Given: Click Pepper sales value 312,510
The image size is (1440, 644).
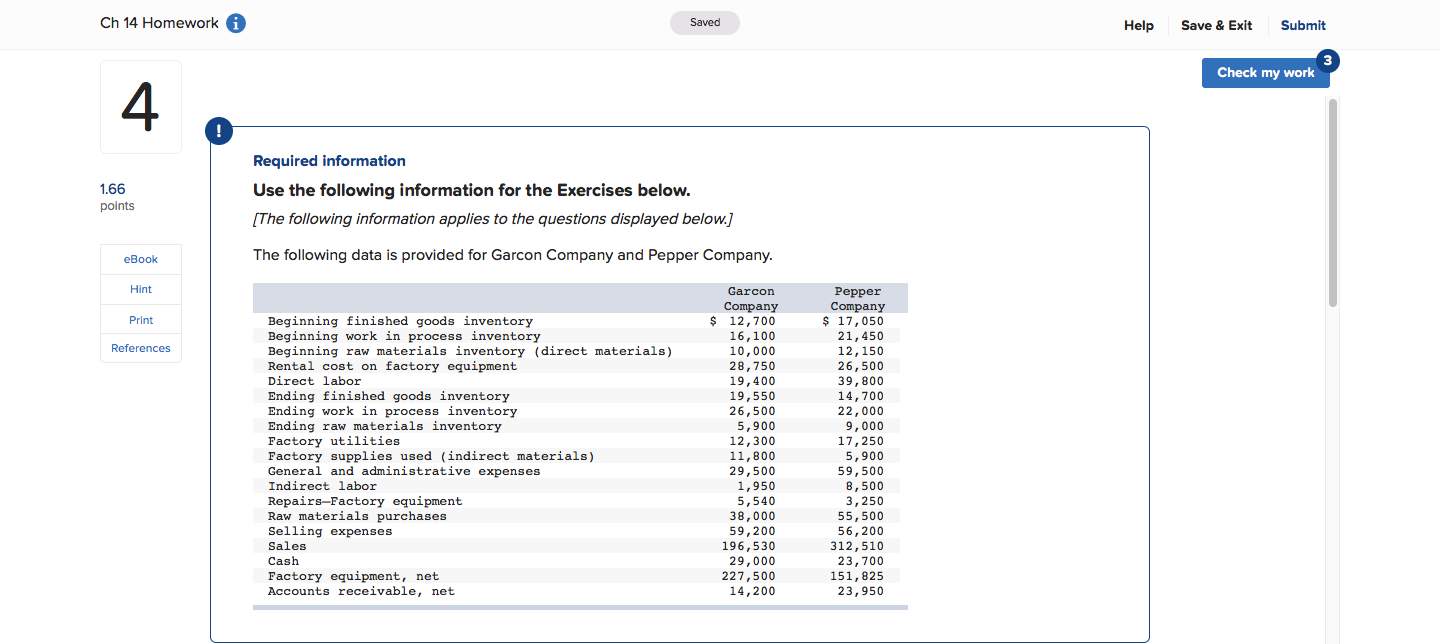Looking at the screenshot, I should 857,546.
